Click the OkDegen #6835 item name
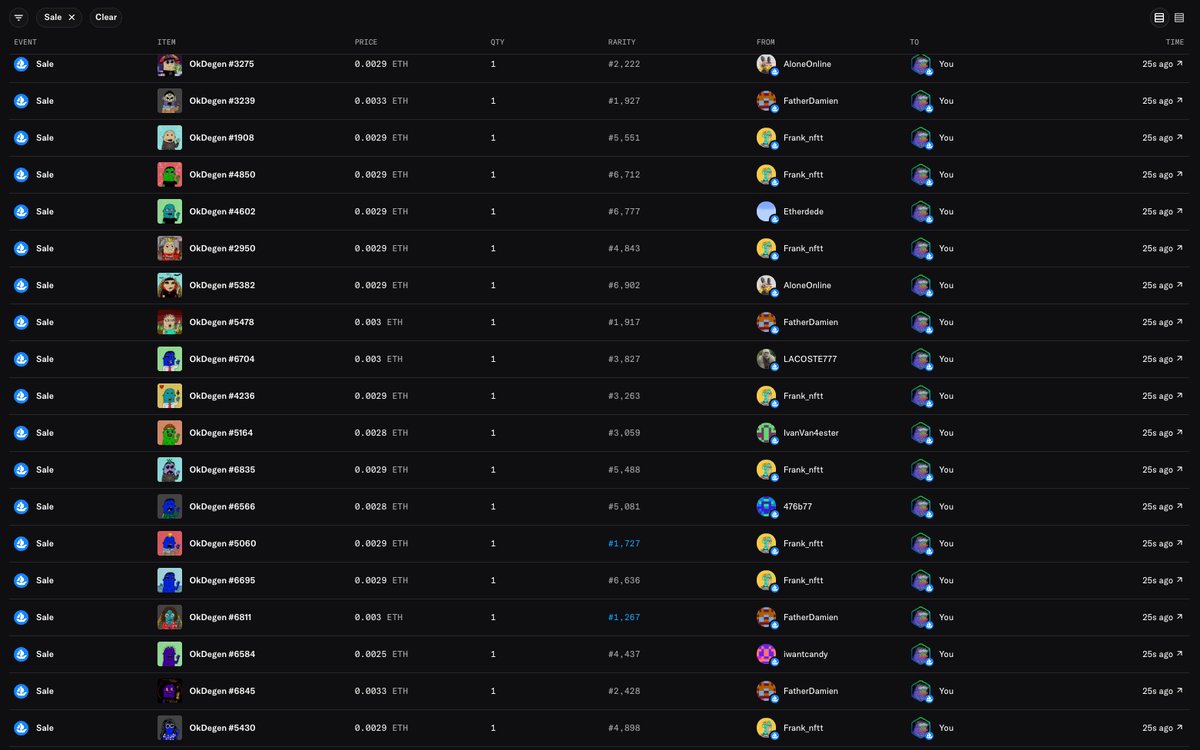1200x750 pixels. (x=222, y=470)
